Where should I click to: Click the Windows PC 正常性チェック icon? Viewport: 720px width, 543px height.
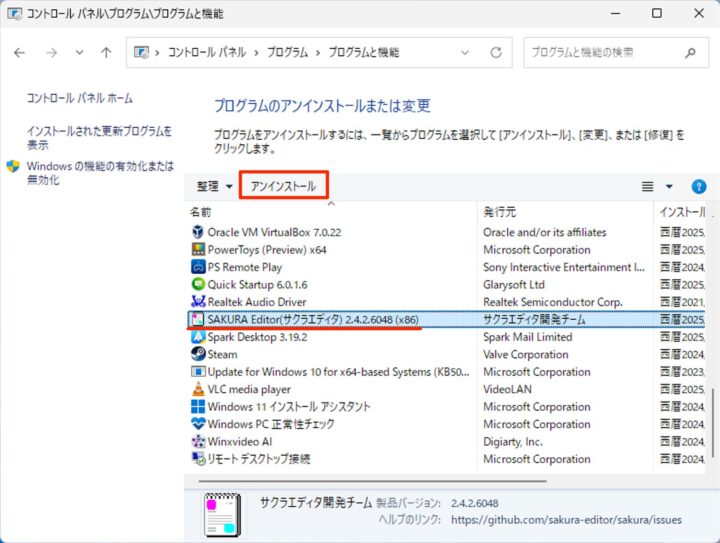point(198,424)
